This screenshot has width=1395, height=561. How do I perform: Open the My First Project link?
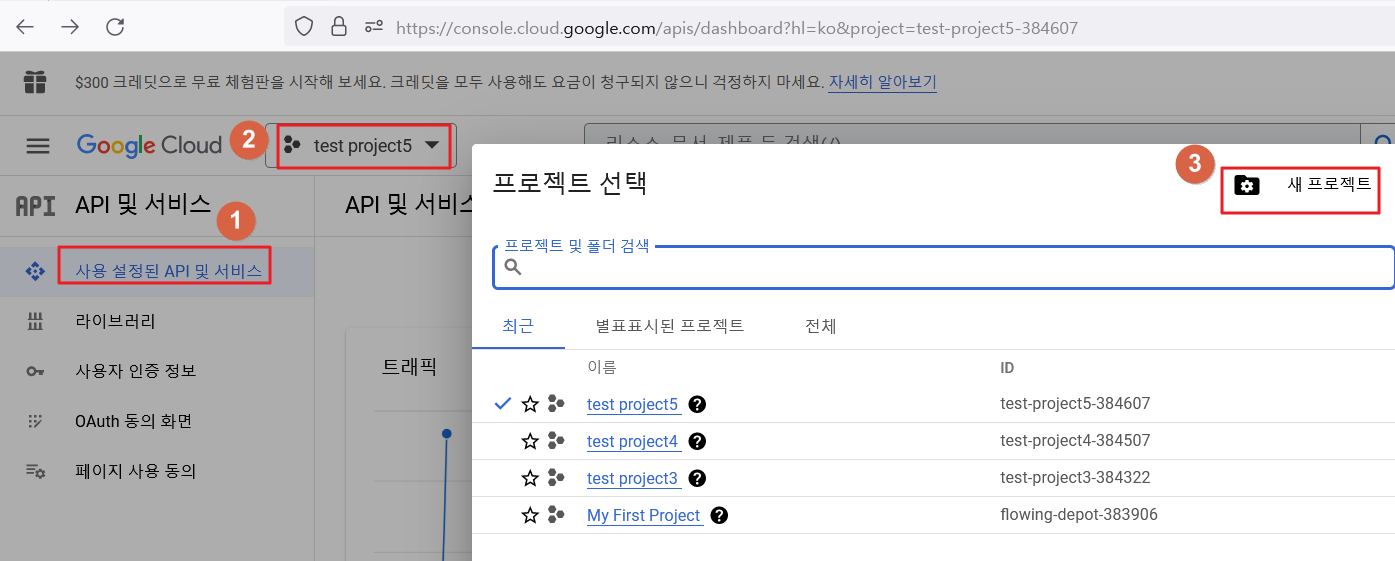click(644, 515)
